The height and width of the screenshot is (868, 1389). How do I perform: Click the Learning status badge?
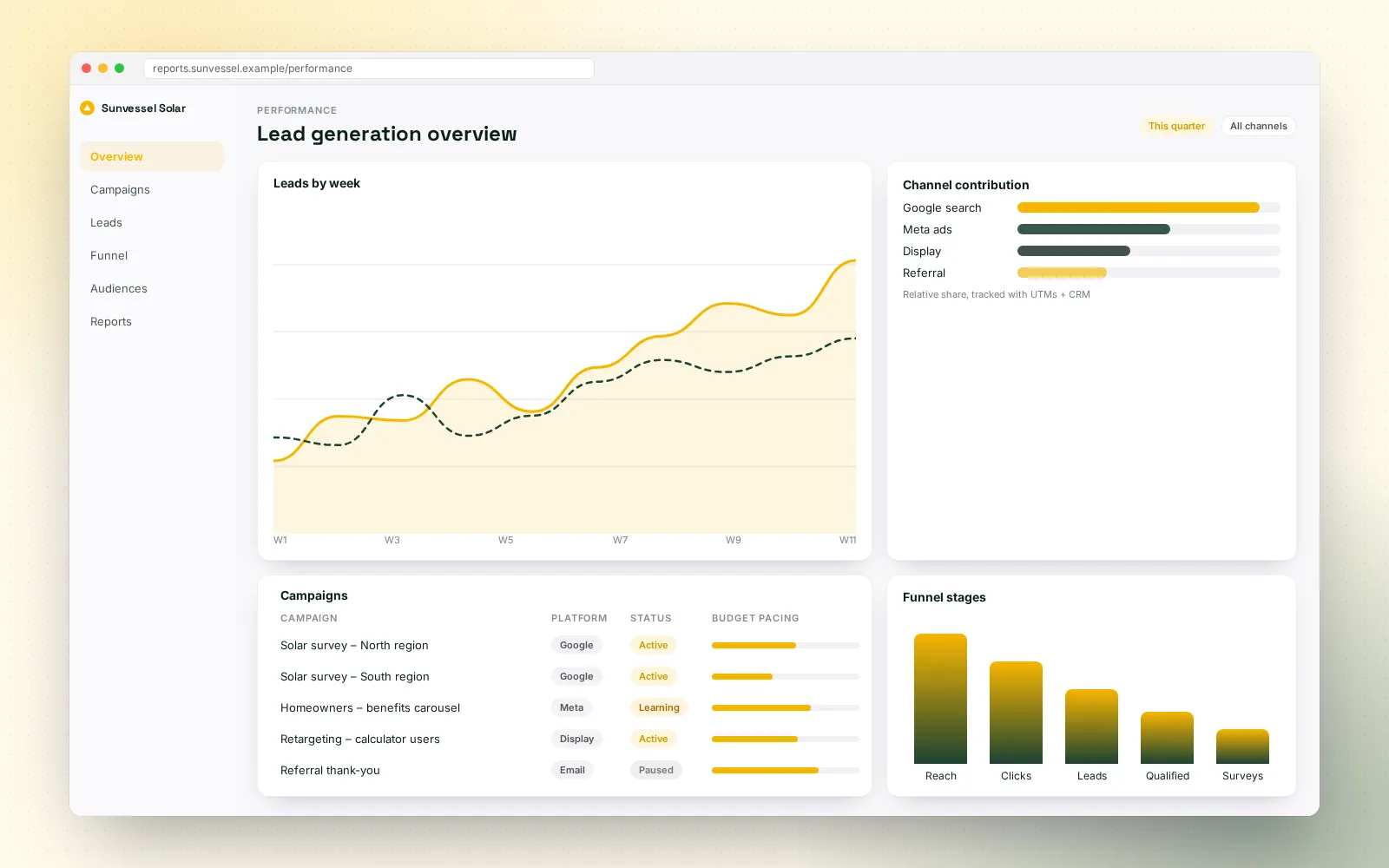pos(659,707)
